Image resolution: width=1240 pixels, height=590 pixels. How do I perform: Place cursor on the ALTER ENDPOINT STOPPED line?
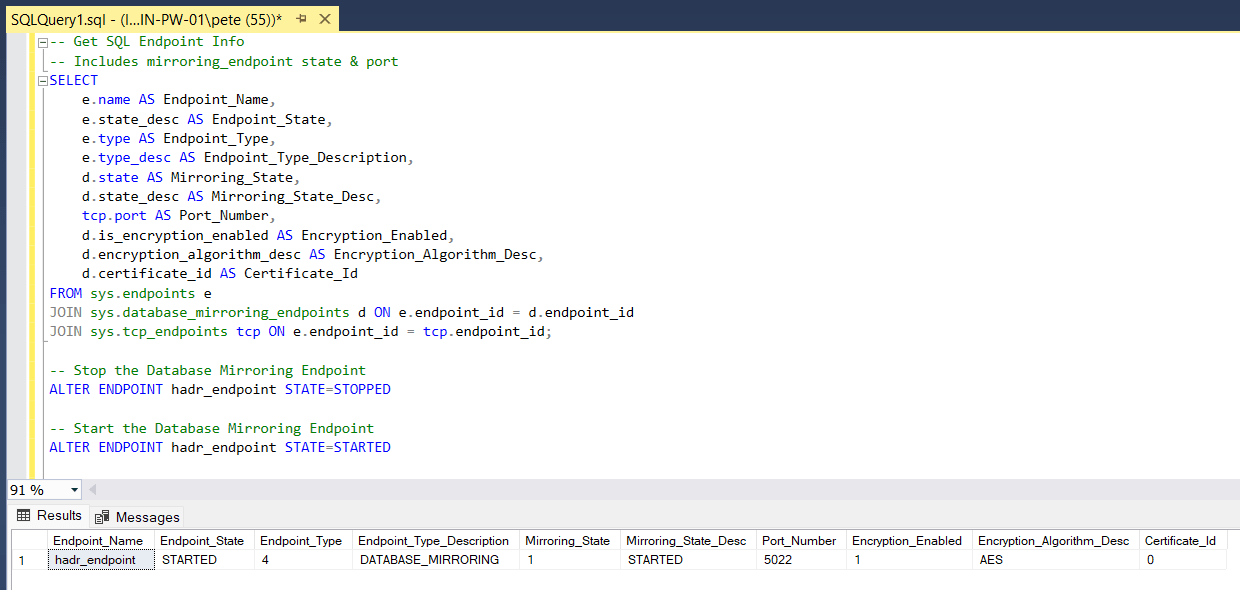tap(220, 389)
